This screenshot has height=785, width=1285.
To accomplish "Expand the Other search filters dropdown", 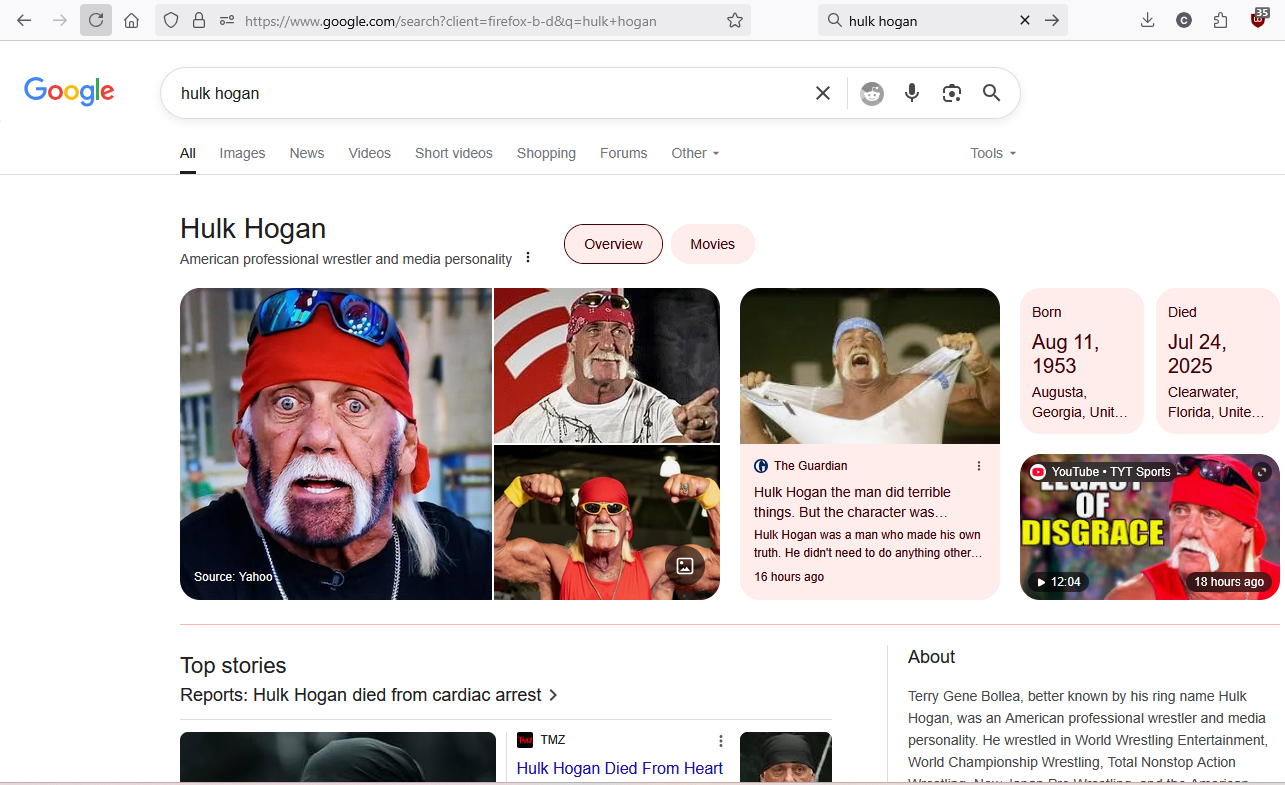I will 695,153.
